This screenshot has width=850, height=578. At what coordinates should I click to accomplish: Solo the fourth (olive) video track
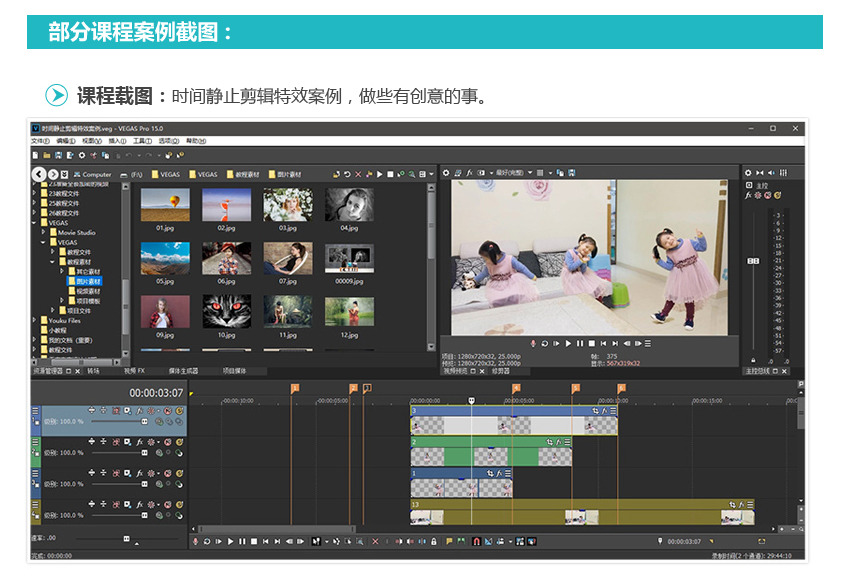179,504
